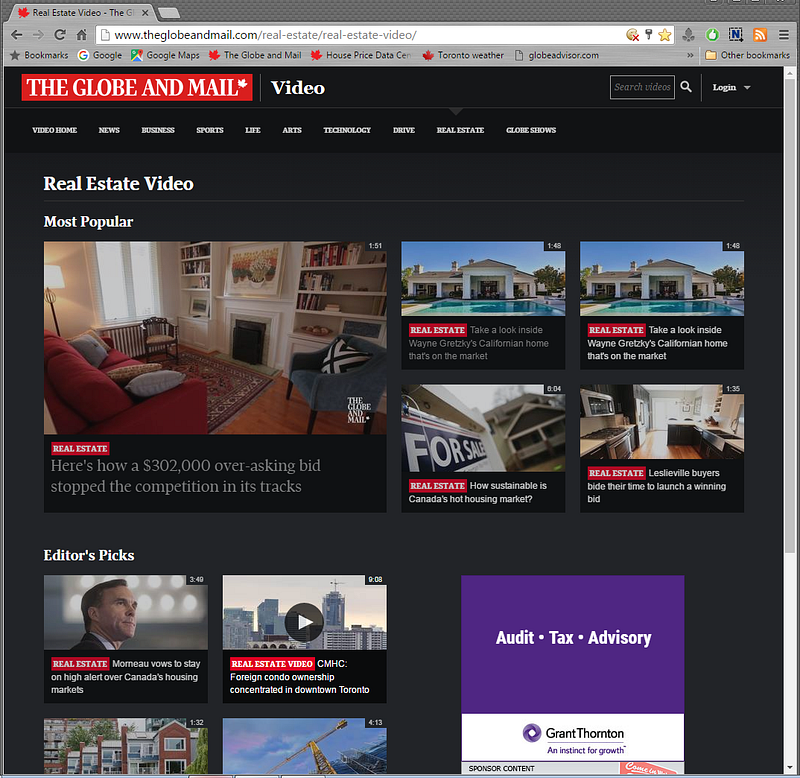Click the Search videos input field
800x778 pixels.
pyautogui.click(x=642, y=87)
